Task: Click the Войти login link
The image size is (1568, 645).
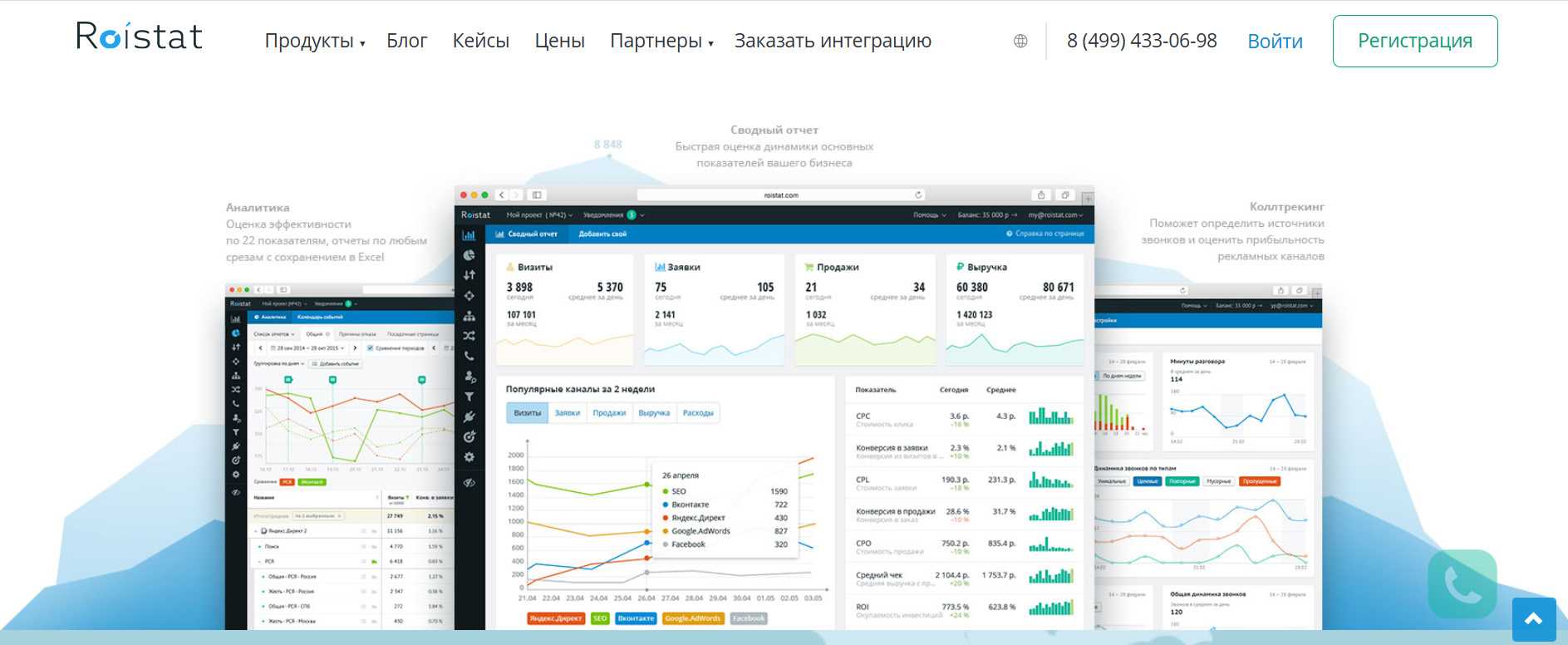Action: tap(1275, 42)
